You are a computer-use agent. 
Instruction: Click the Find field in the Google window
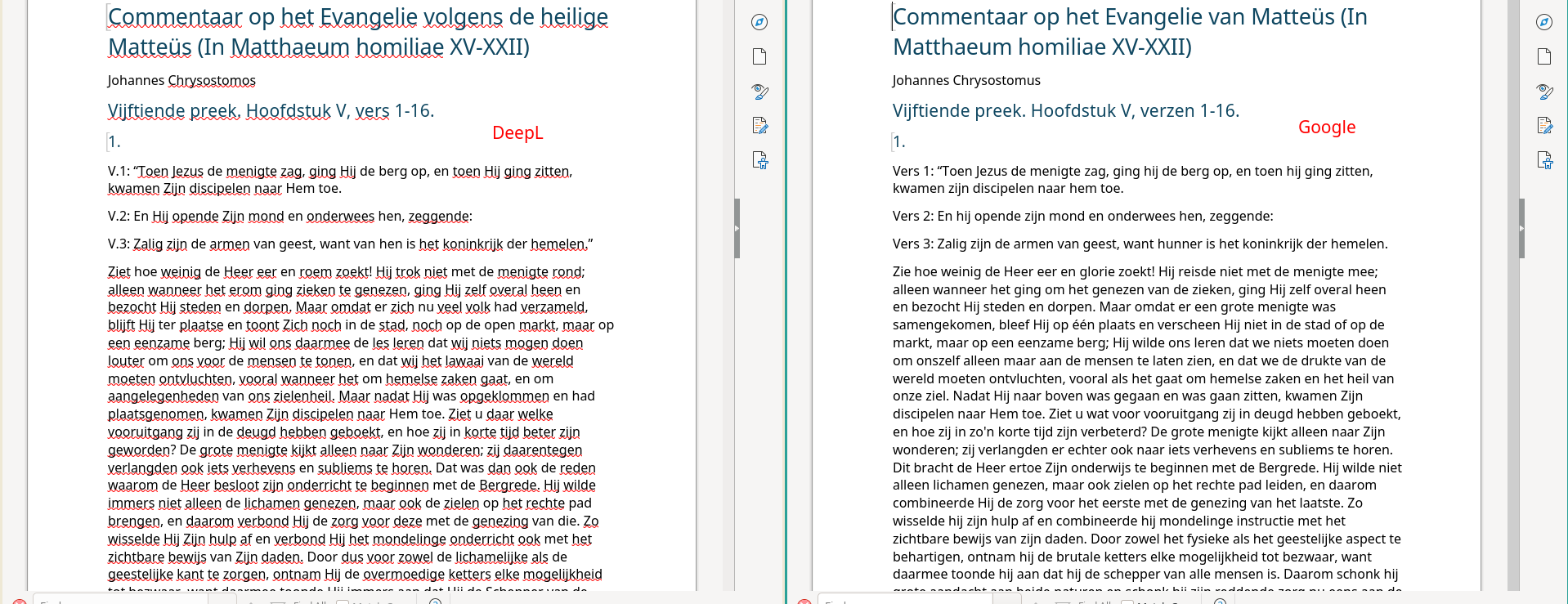(907, 601)
